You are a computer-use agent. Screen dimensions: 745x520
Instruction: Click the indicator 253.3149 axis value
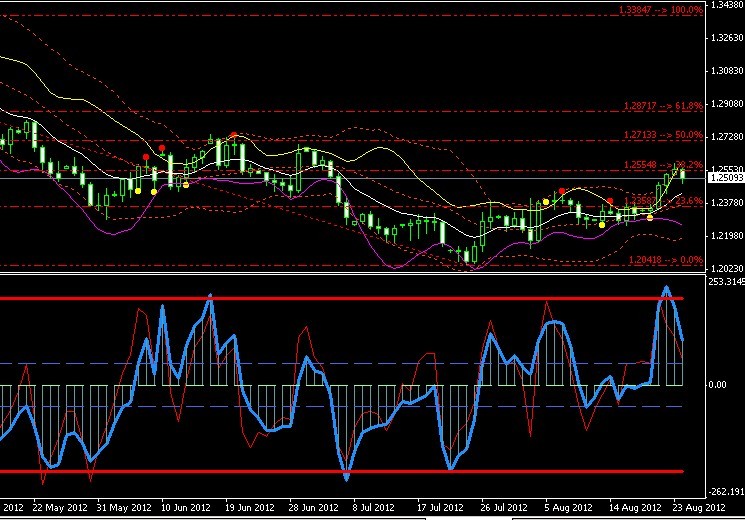[x=726, y=282]
